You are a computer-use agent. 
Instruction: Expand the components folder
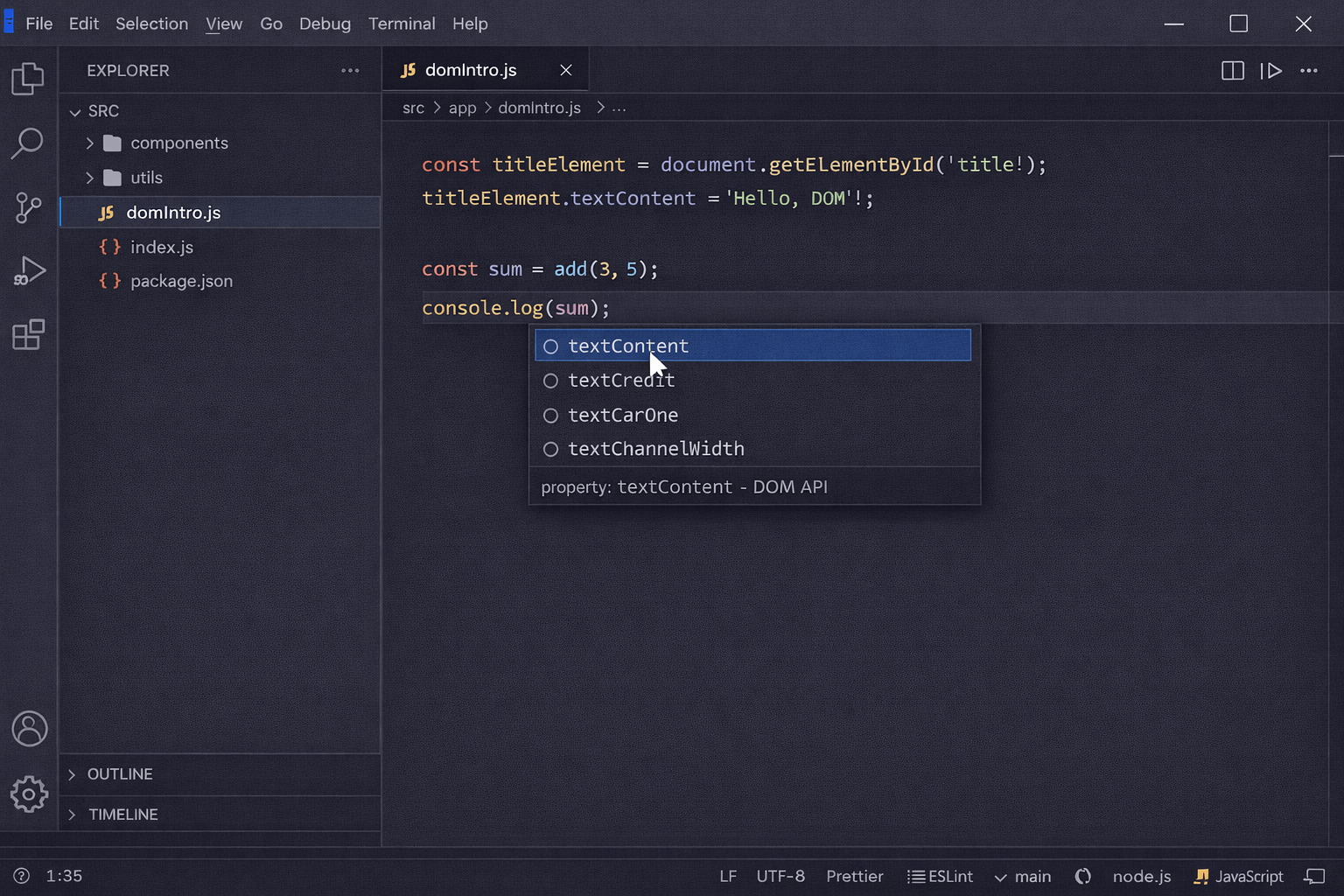tap(89, 143)
